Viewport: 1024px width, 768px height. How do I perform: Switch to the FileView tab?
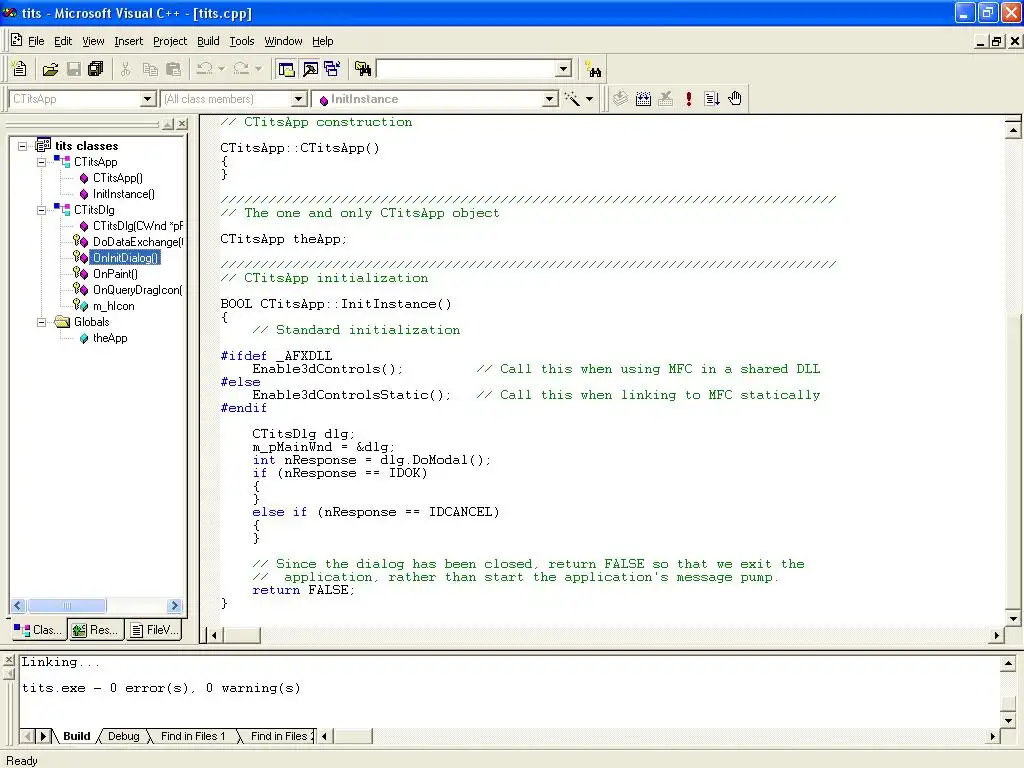[x=154, y=630]
